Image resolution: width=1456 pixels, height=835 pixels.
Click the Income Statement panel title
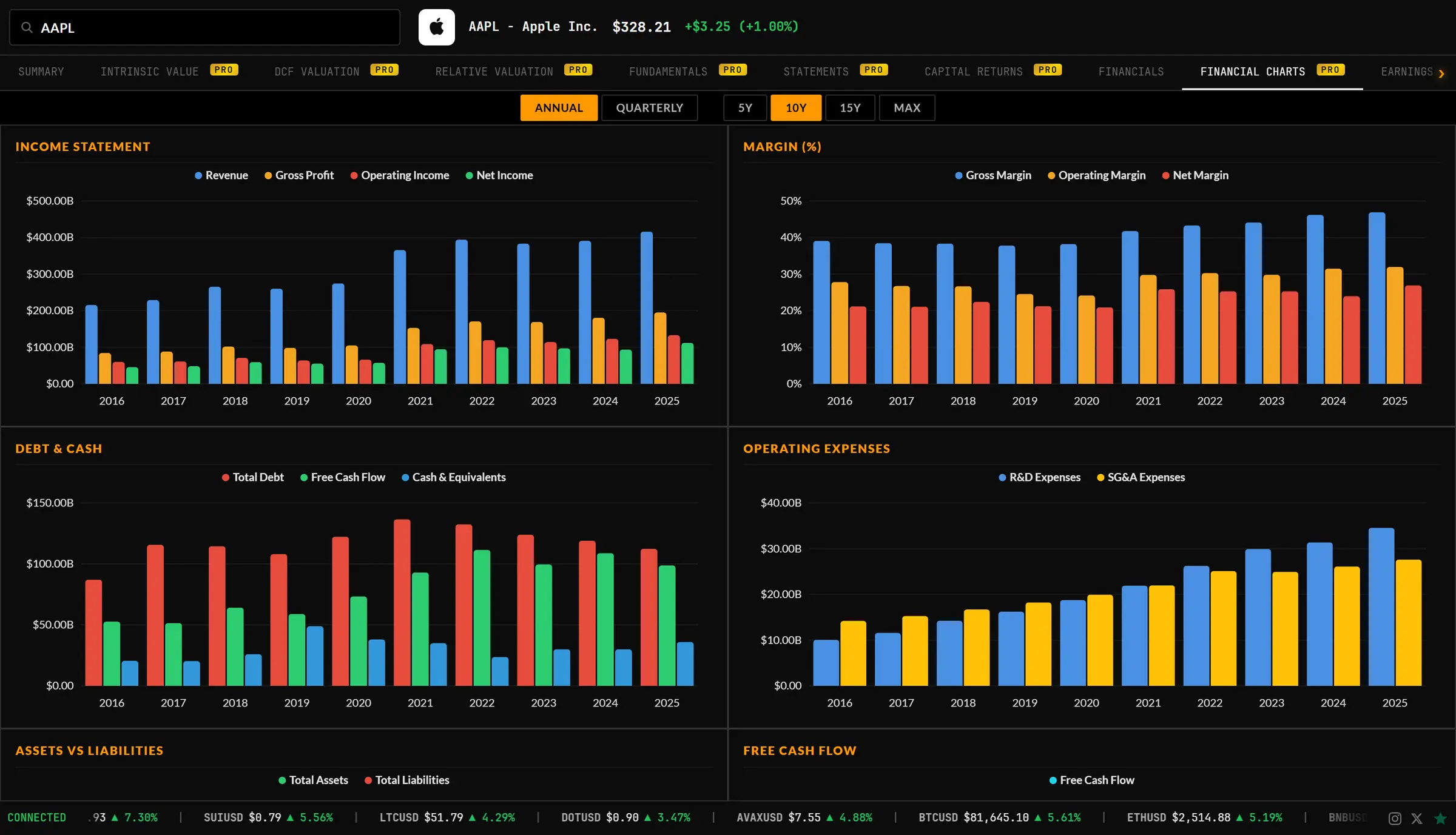[x=83, y=147]
